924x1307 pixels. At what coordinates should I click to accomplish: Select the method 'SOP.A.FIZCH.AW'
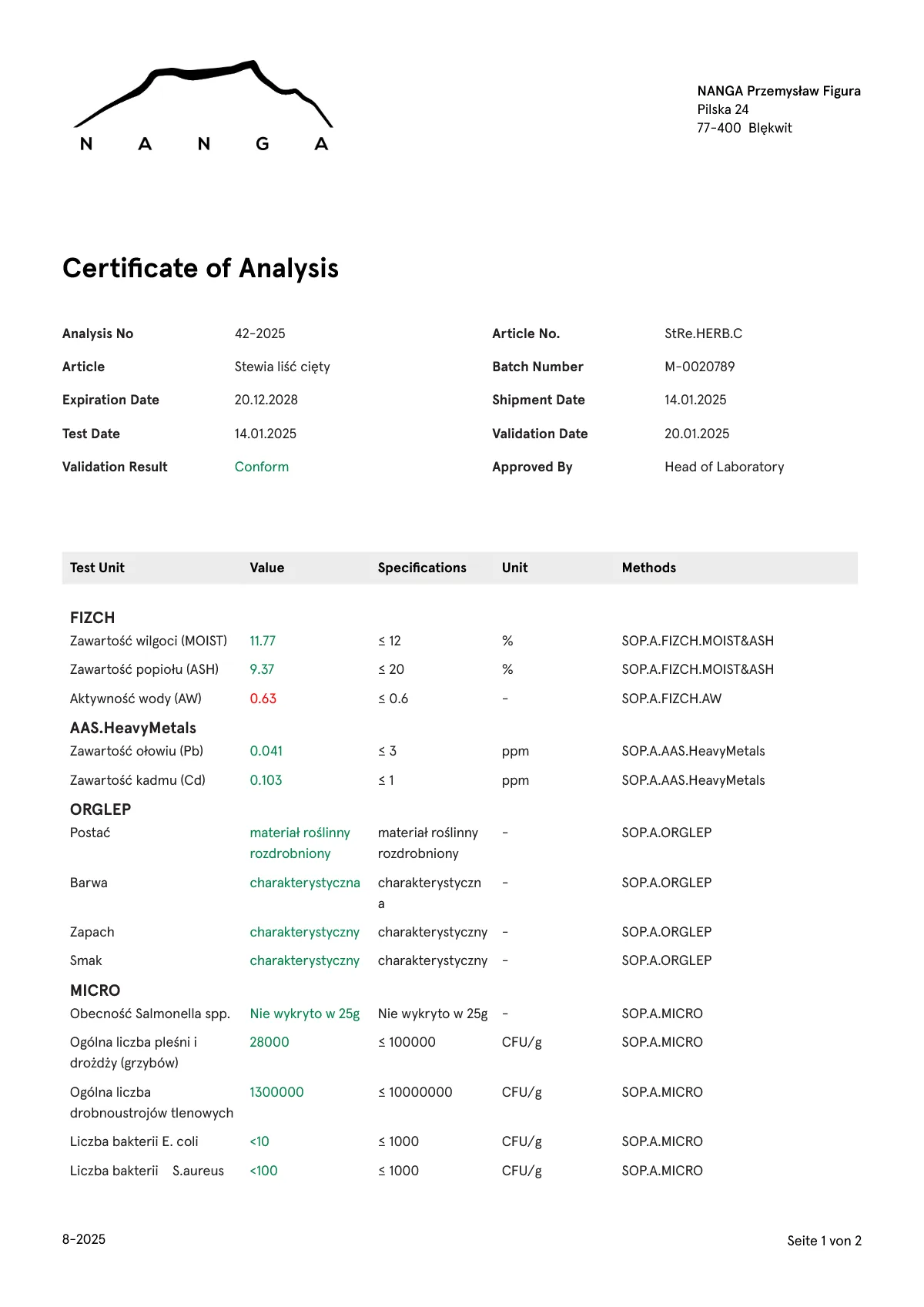coord(671,699)
